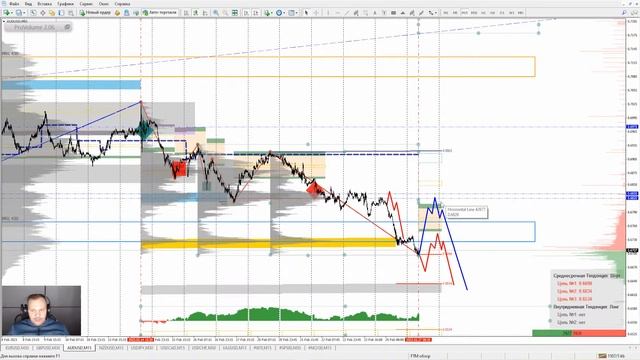
Task: Click the yellow horizontal volume level bar
Action: point(269,244)
